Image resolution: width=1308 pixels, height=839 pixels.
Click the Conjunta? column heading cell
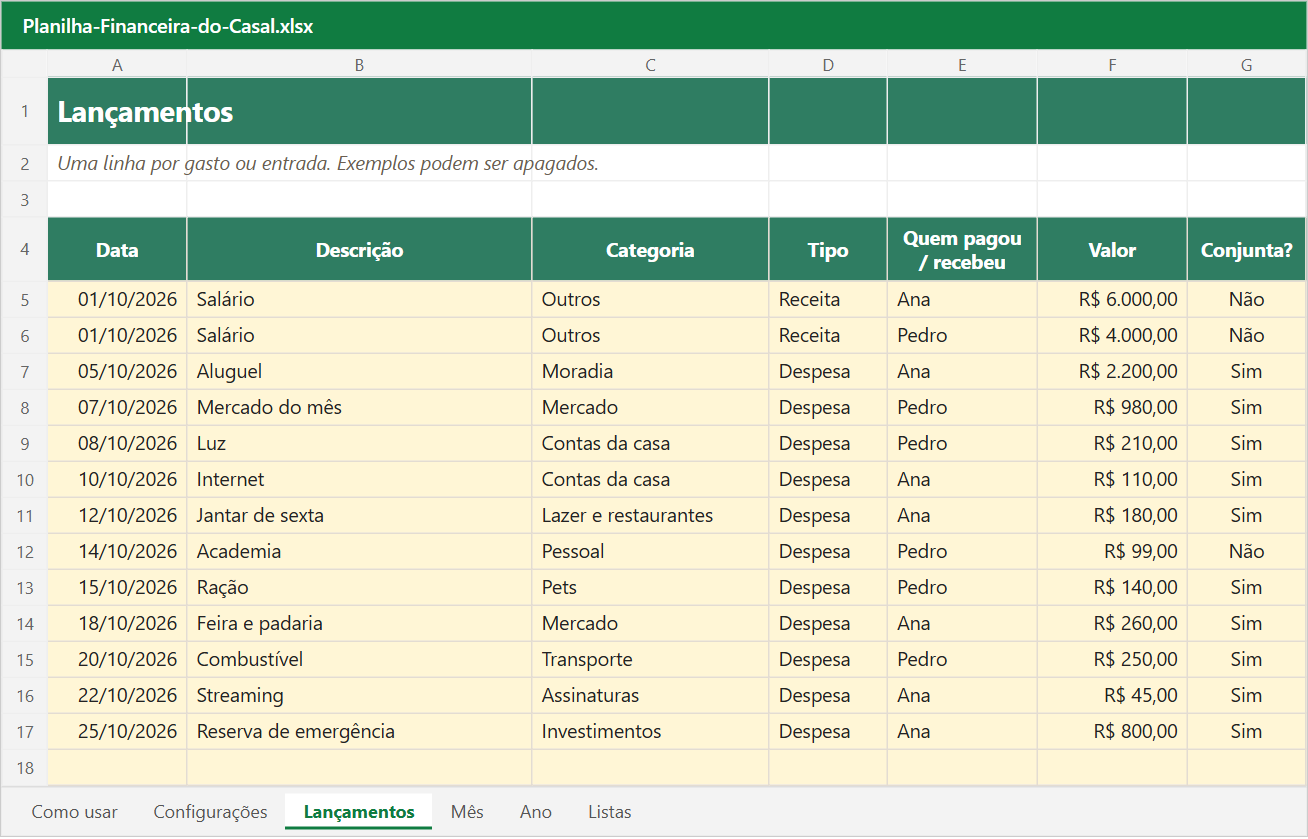coord(1247,250)
